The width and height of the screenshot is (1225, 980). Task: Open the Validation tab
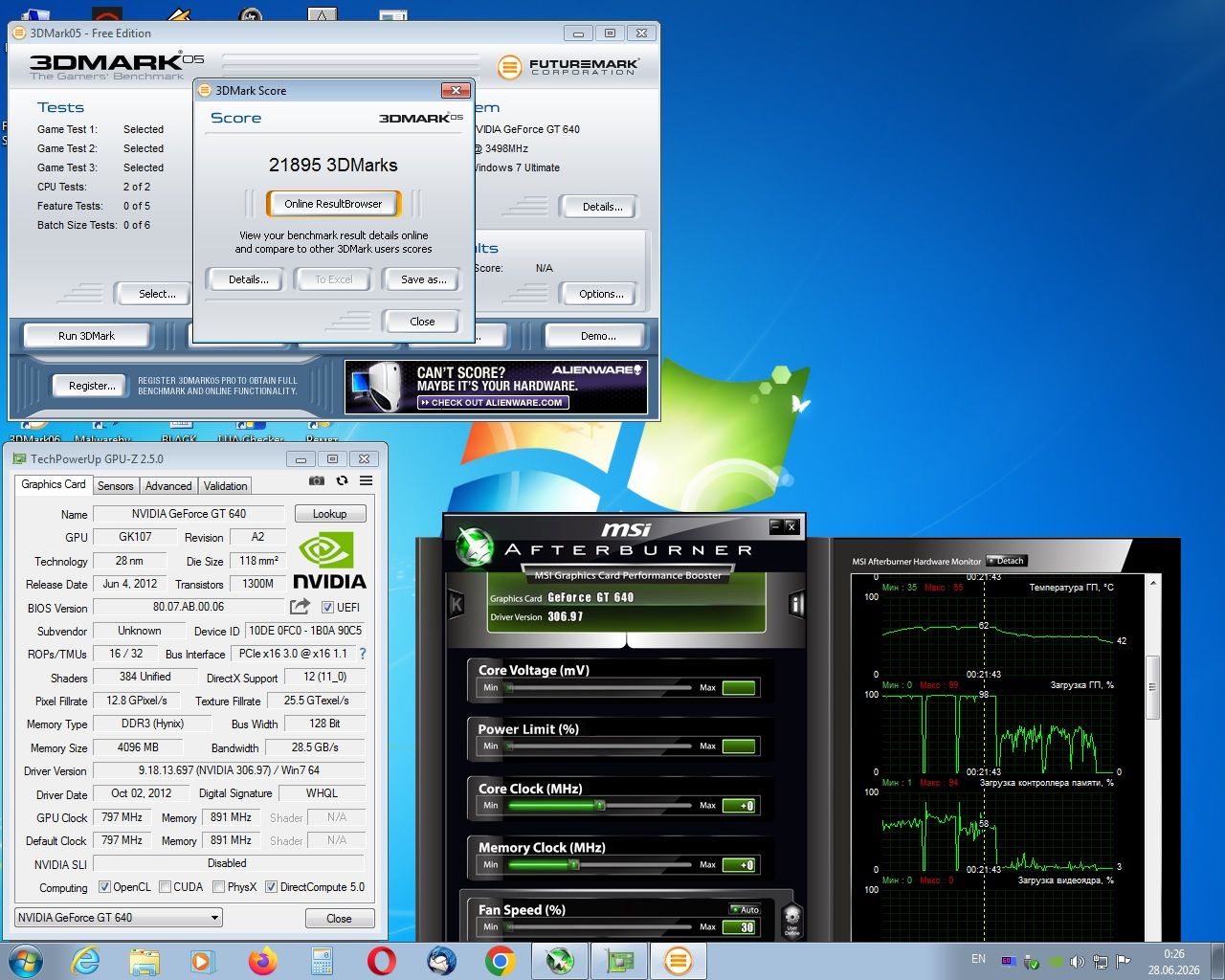click(x=225, y=486)
